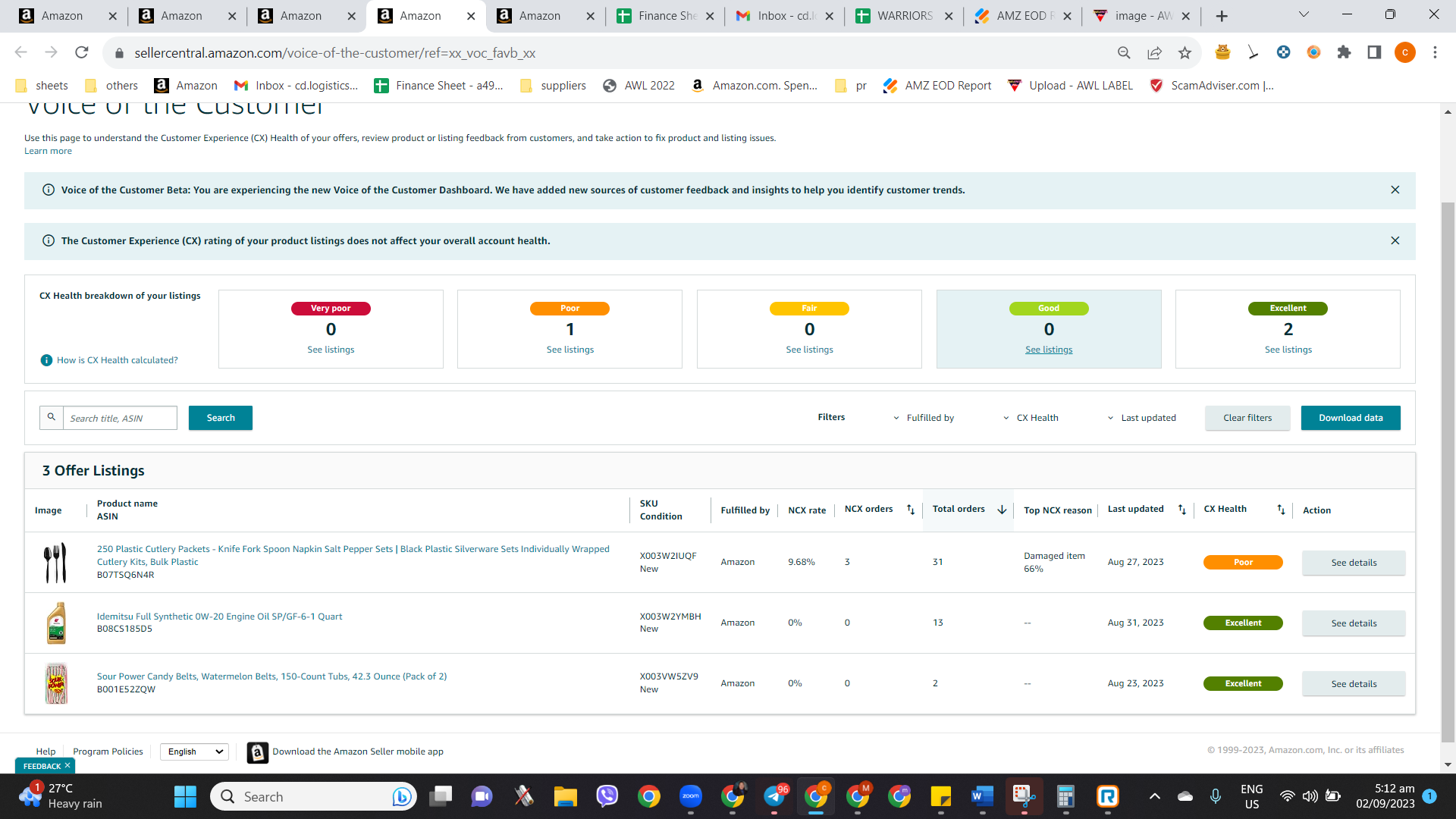Screen dimensions: 1456x819
Task: Switch to the first Amazon tab
Action: click(x=67, y=16)
